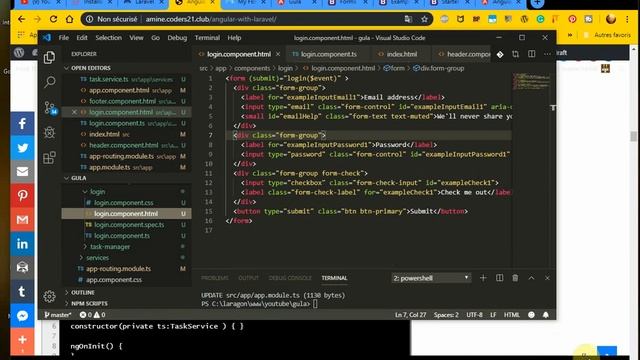640x360 pixels.
Task: Go back in Chrome browser
Action: coord(21,19)
